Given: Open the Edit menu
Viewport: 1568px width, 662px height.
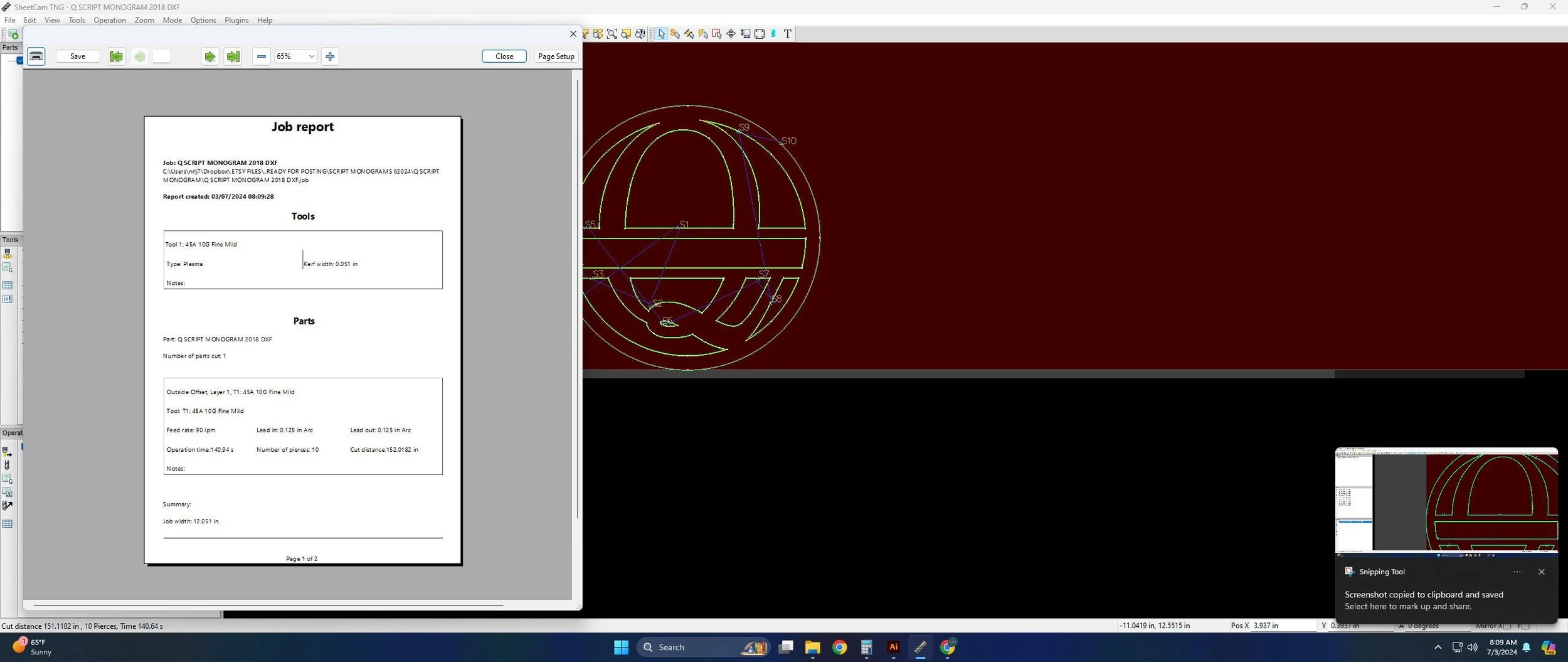Looking at the screenshot, I should 30,20.
